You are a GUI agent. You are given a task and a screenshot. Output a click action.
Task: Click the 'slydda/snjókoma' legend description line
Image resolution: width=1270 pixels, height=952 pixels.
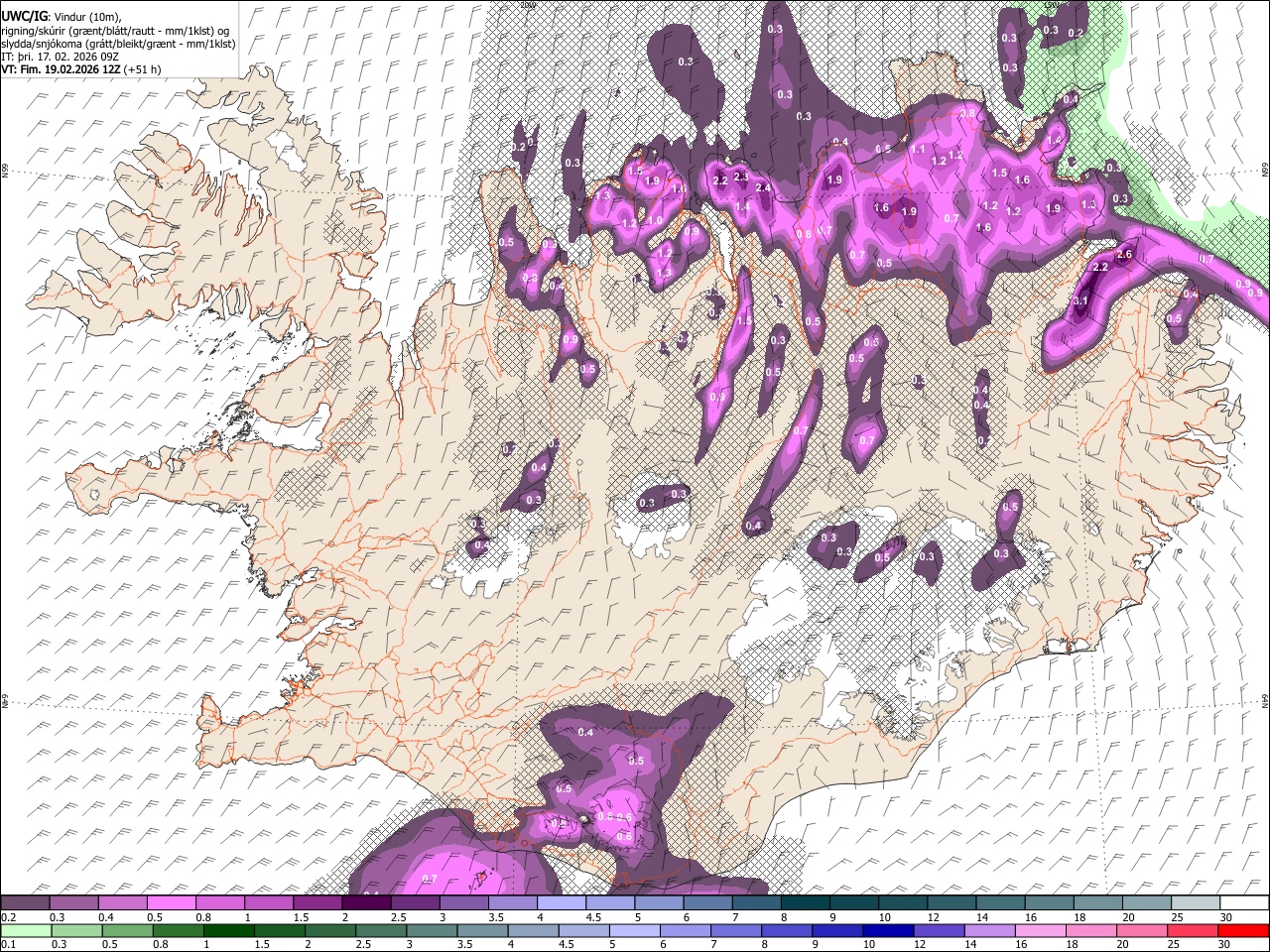coord(118,44)
